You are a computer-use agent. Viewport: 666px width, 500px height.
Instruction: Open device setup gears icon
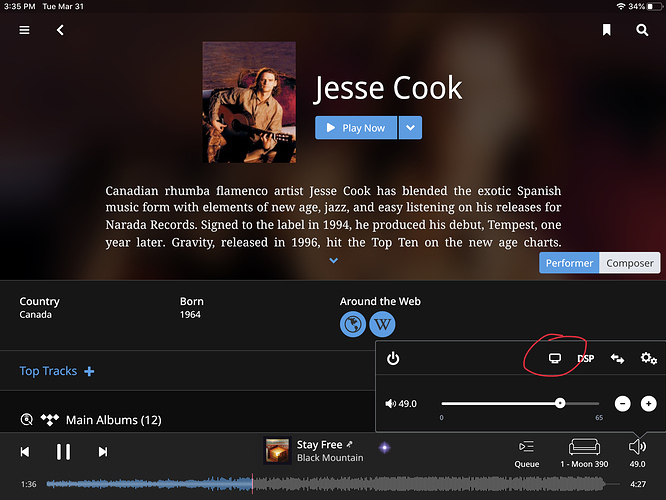[649, 358]
